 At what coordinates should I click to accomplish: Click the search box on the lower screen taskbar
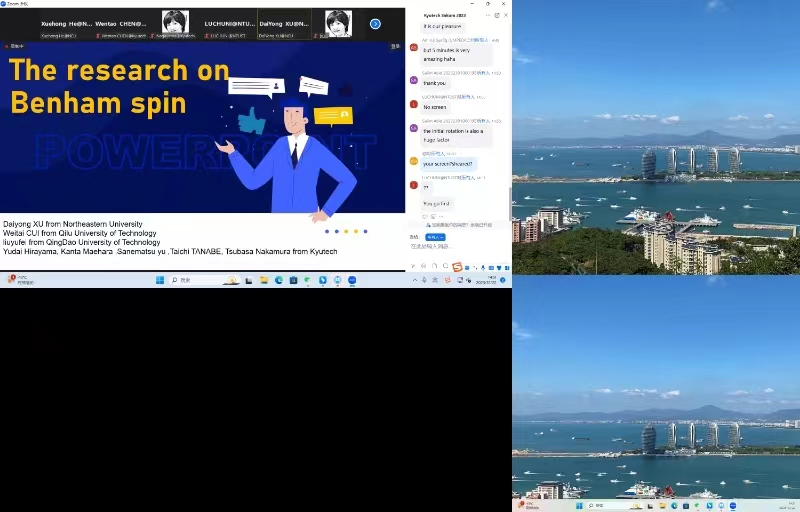click(x=615, y=506)
